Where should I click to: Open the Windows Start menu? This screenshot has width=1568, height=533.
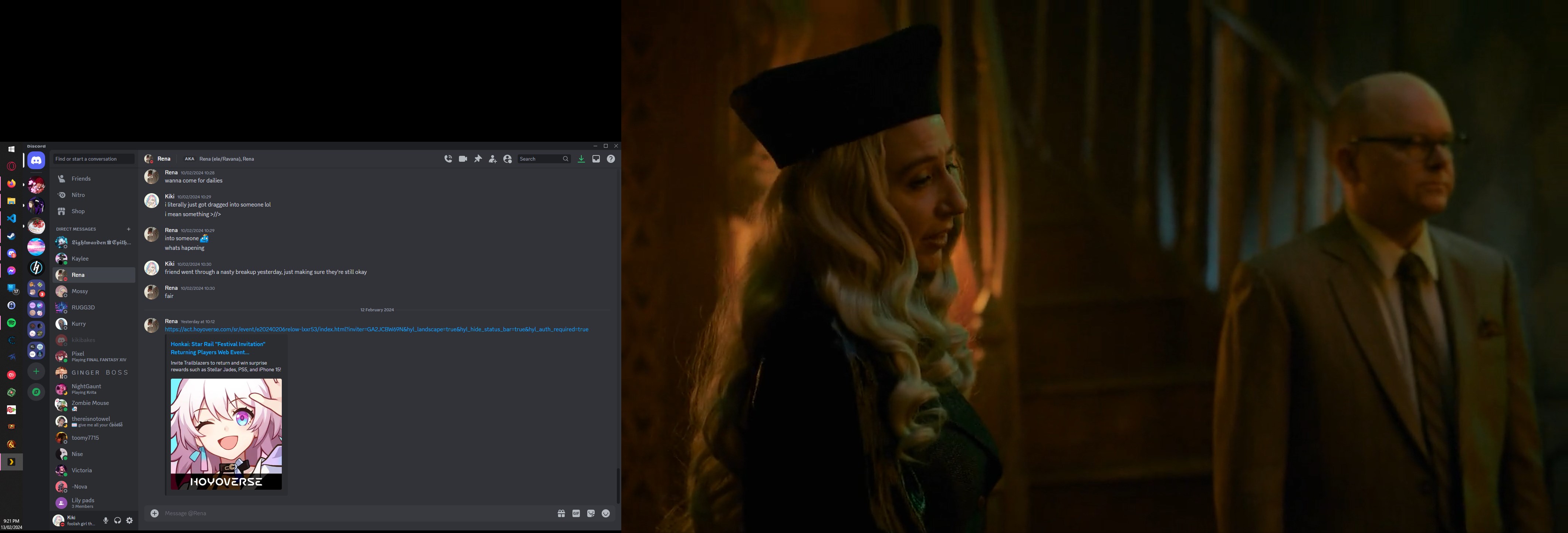(x=11, y=149)
